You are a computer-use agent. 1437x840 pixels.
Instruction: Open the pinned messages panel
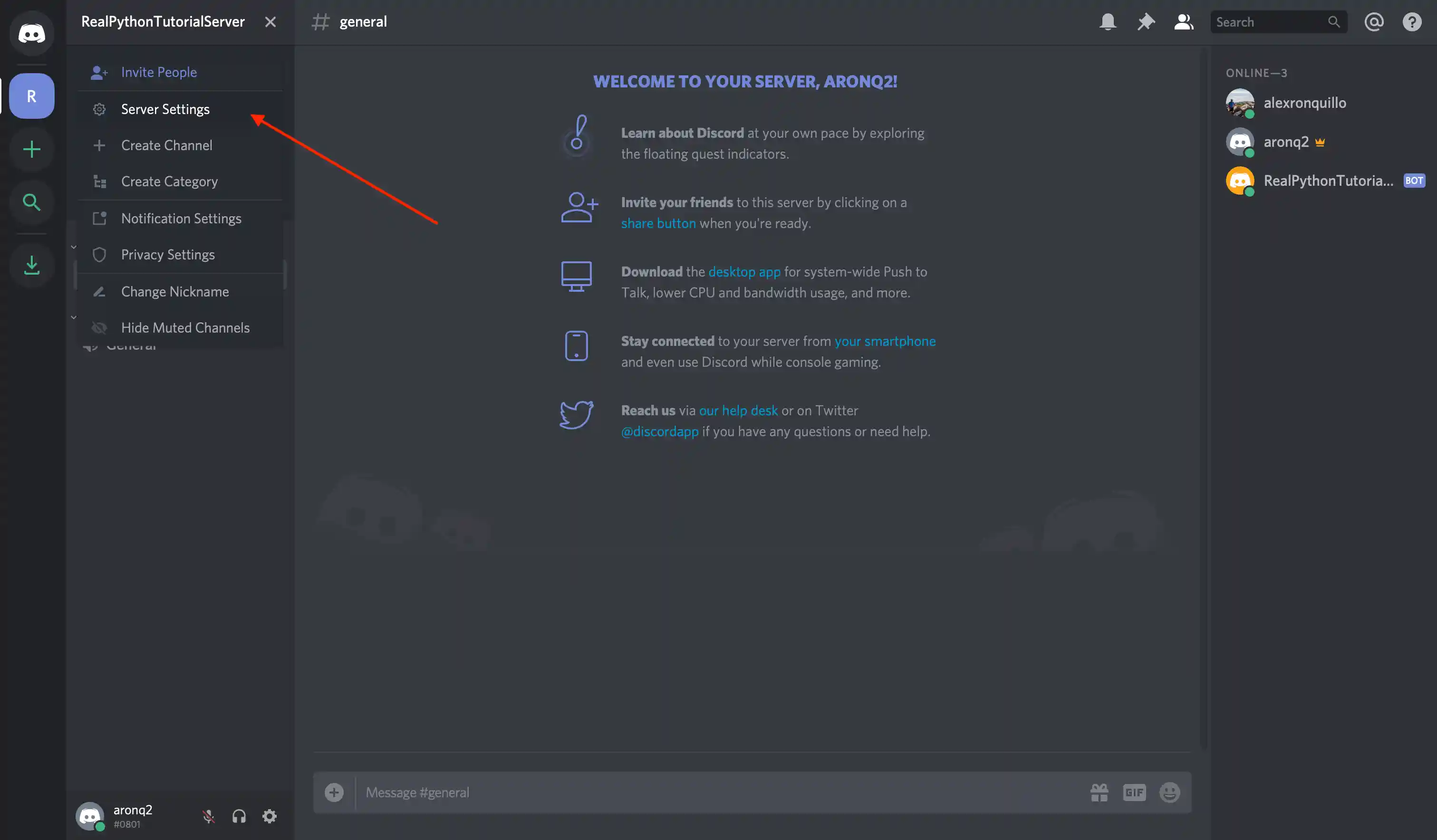(x=1146, y=22)
